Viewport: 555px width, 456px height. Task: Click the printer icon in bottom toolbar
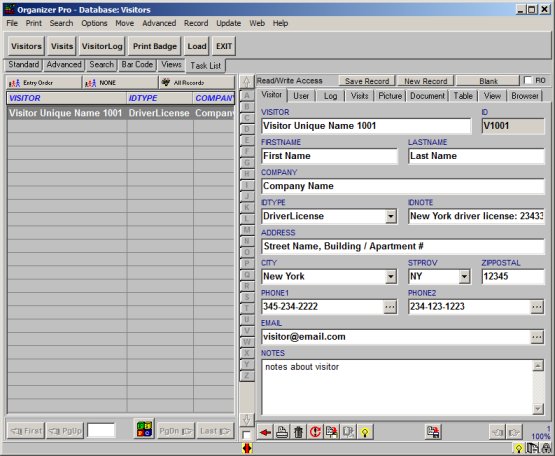coord(281,432)
